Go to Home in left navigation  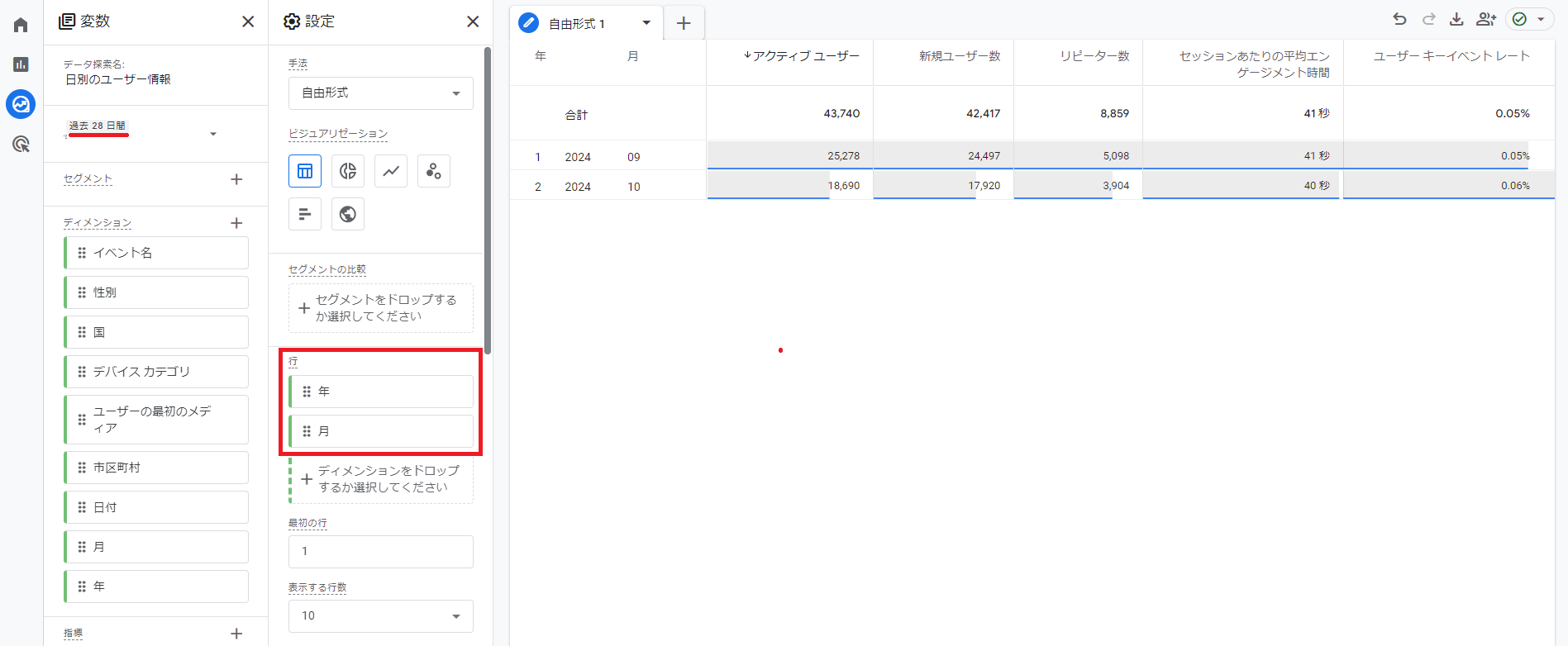click(x=21, y=25)
